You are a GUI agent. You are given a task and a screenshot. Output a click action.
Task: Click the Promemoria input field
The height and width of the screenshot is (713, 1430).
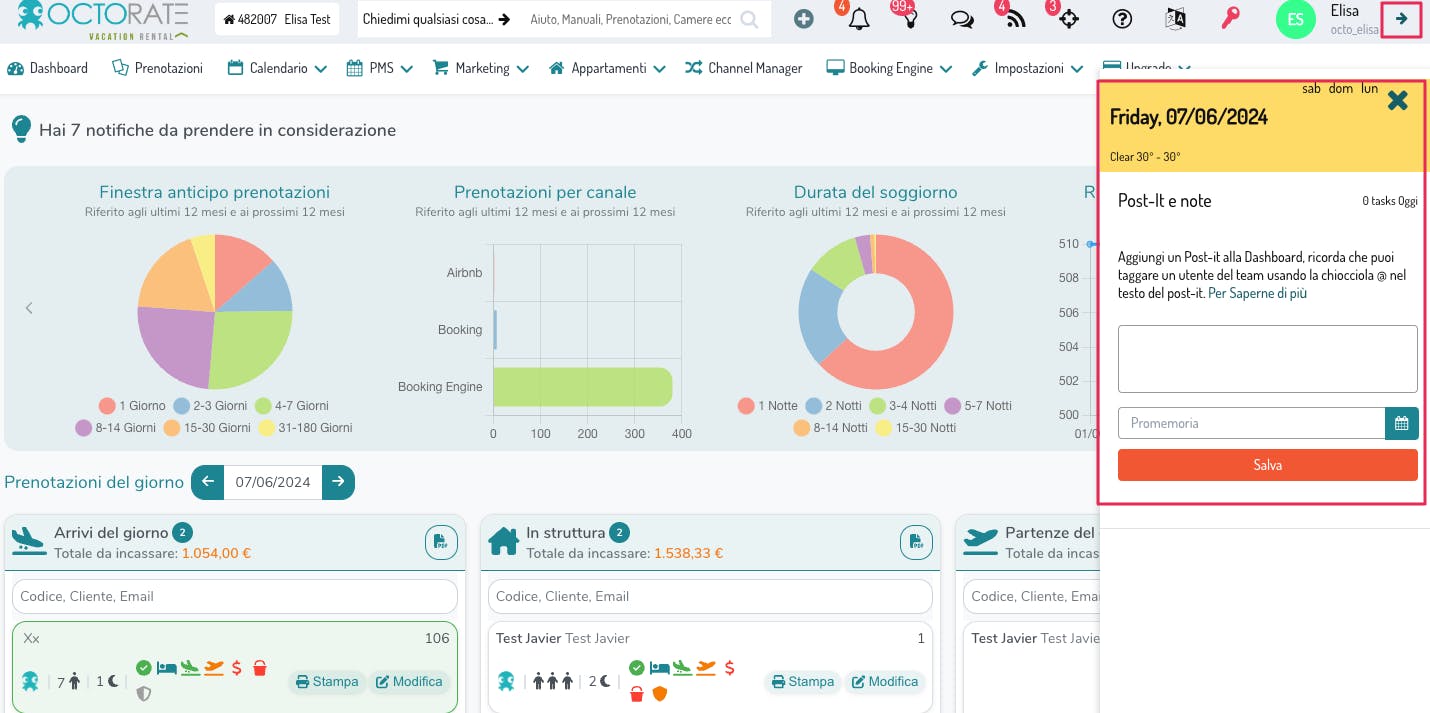[1251, 423]
